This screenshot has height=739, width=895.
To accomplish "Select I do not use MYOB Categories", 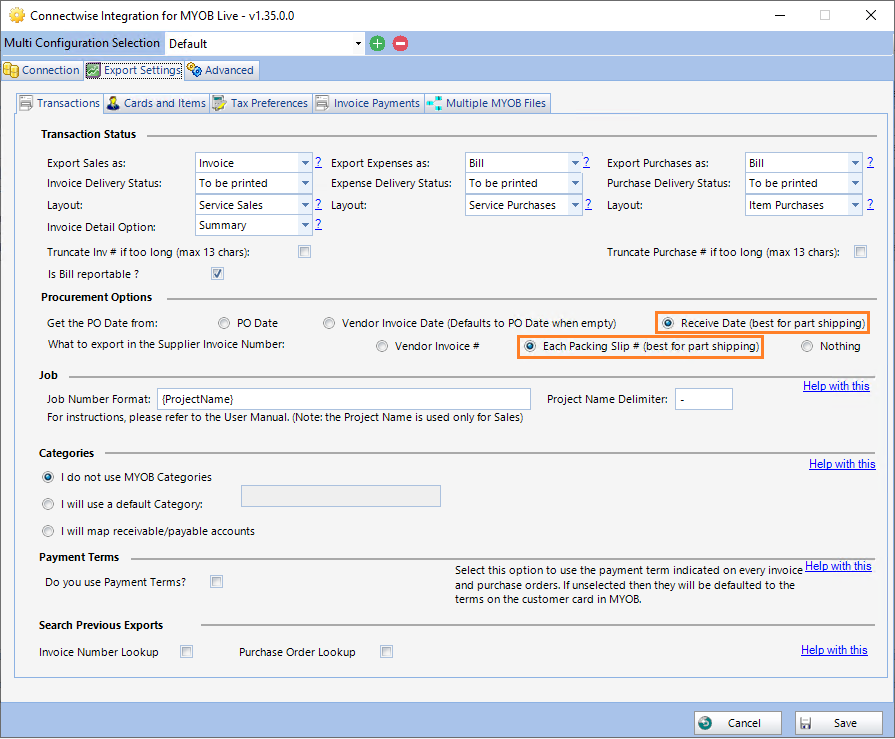I will (48, 477).
